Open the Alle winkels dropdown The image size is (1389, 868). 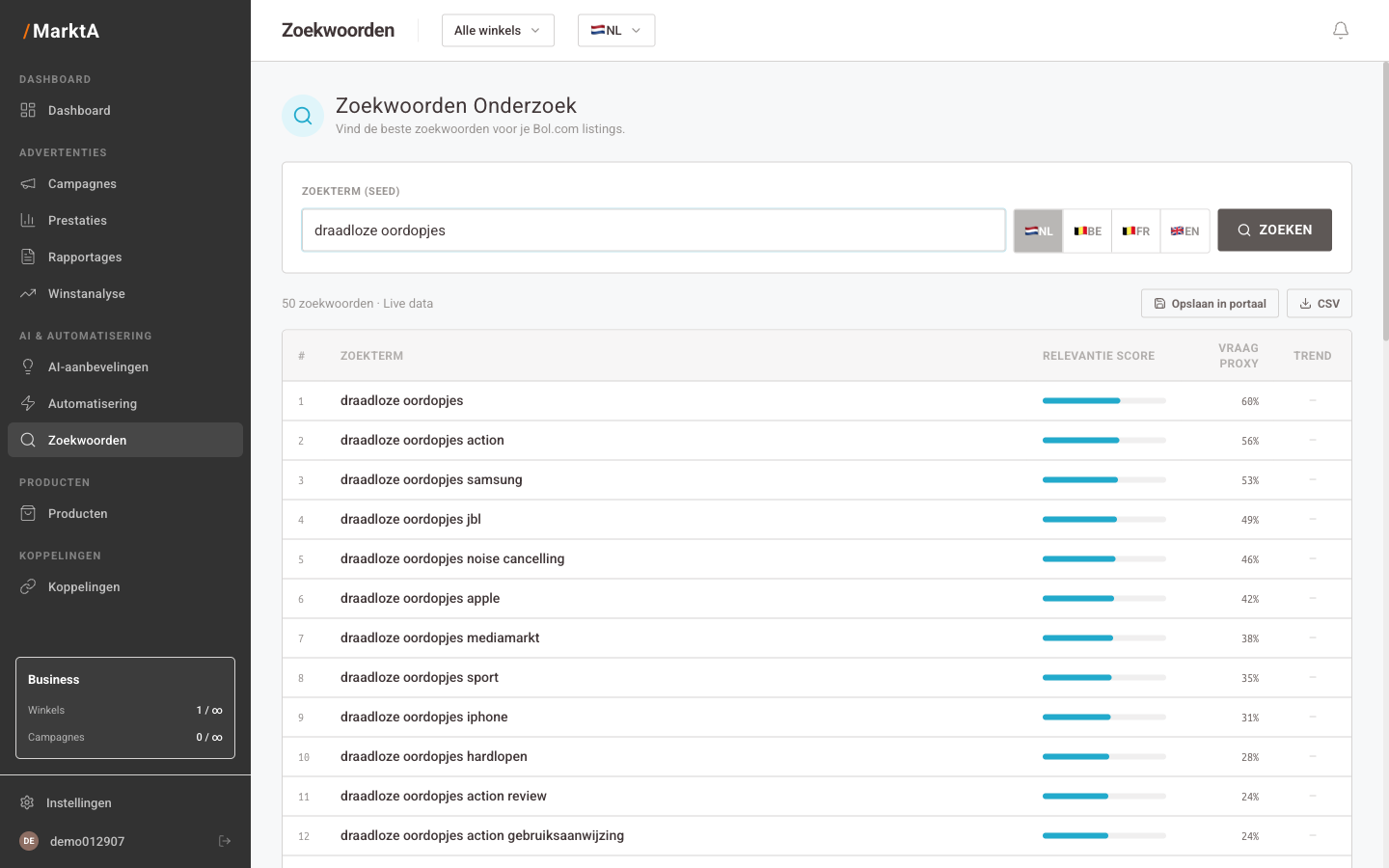(498, 31)
